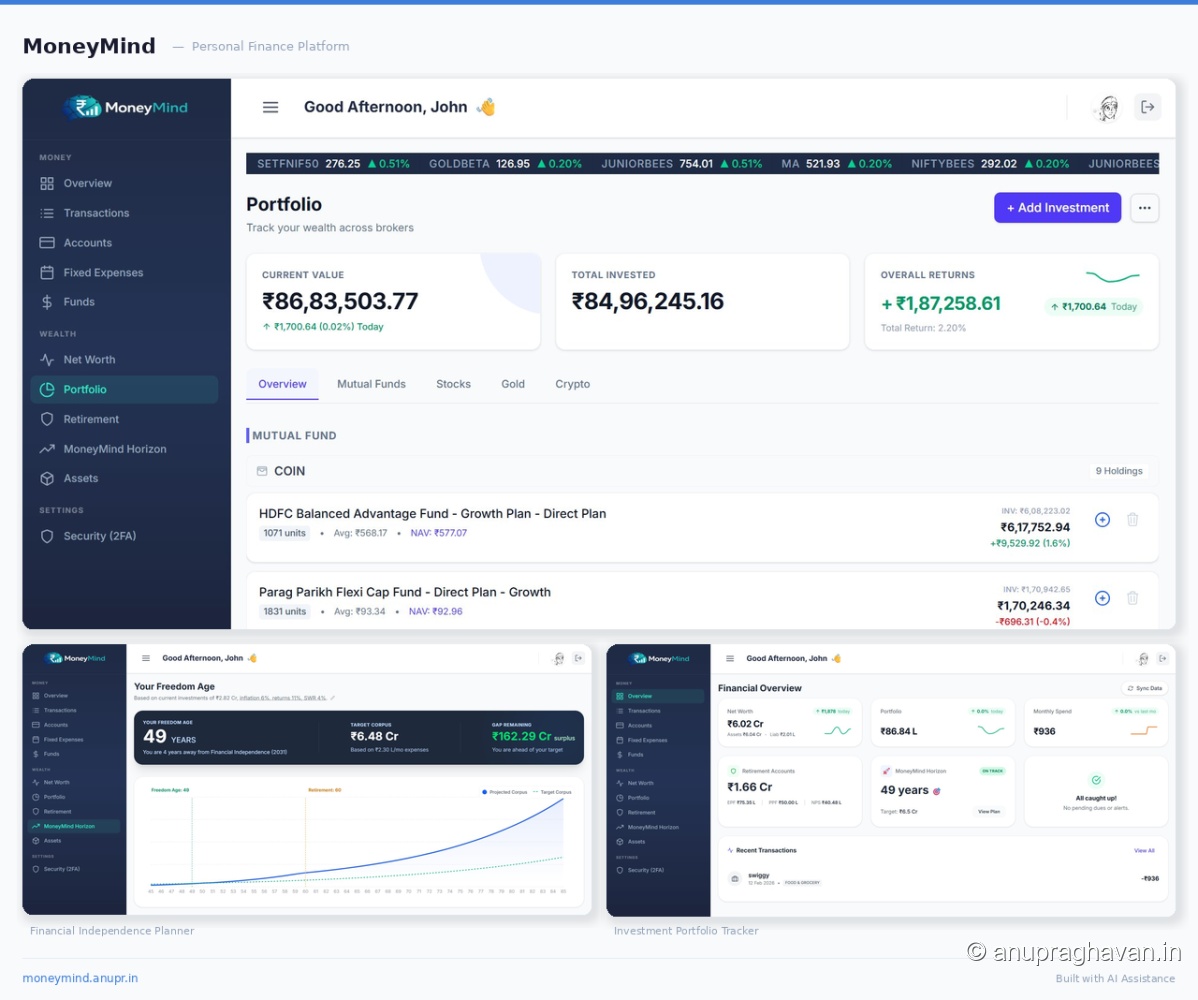The image size is (1198, 1000).
Task: Click Net Worth ₹6.02 Cr card in thumbnail
Action: tap(790, 722)
